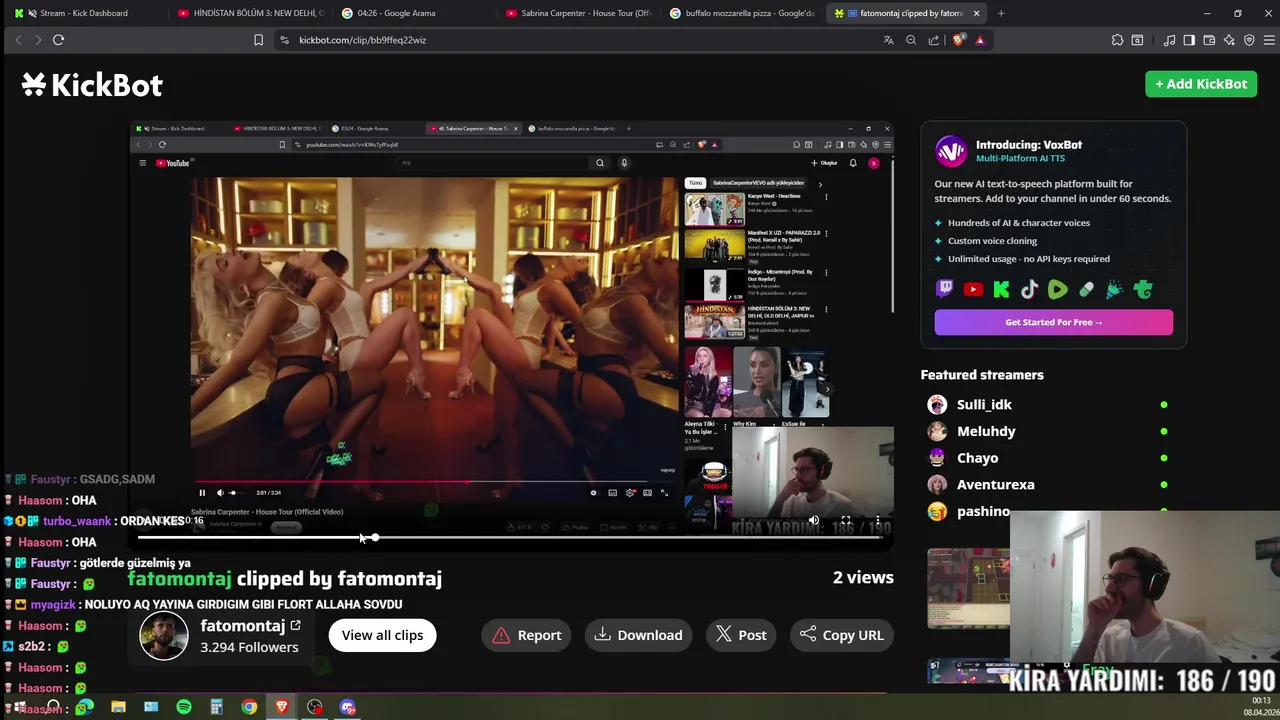Open the translate page icon in the address bar

[x=888, y=40]
